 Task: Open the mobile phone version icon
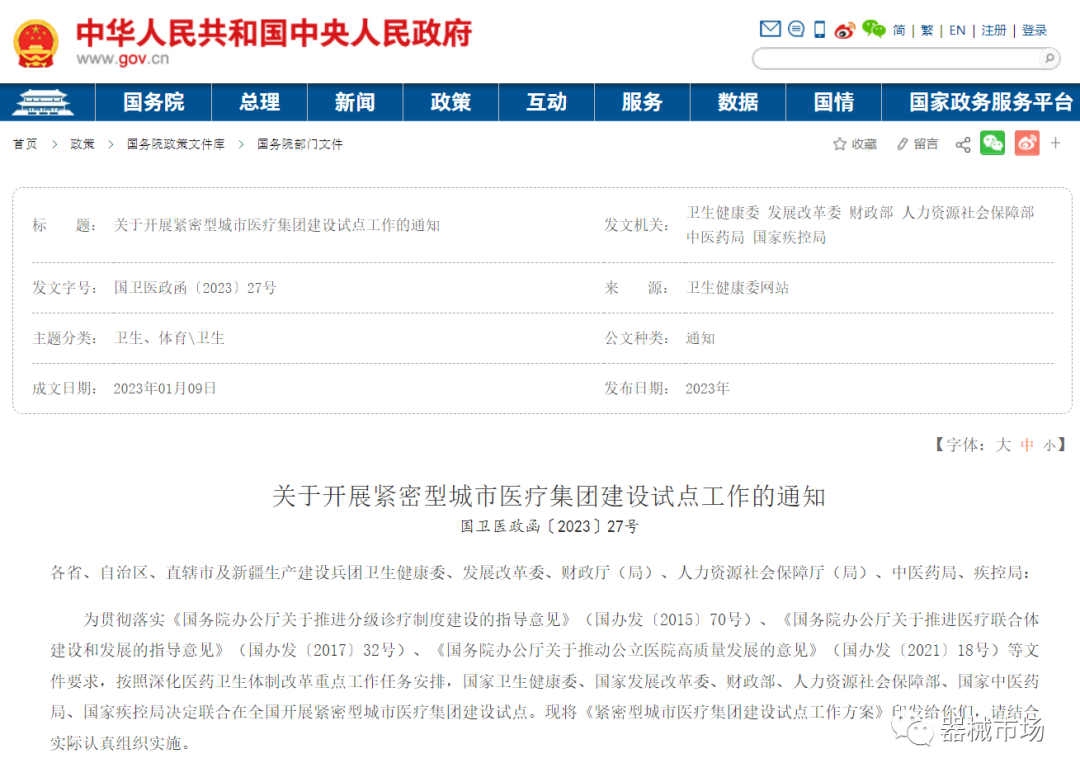click(x=820, y=29)
